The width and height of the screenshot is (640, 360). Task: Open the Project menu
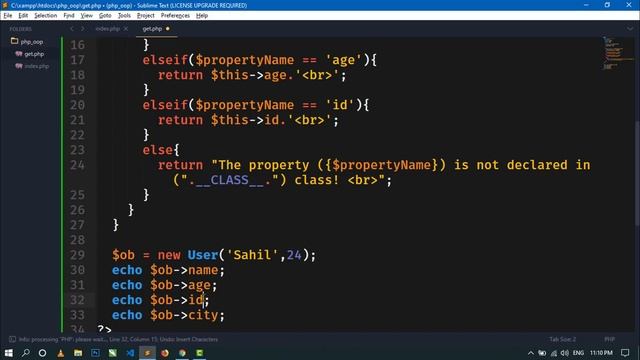point(146,16)
